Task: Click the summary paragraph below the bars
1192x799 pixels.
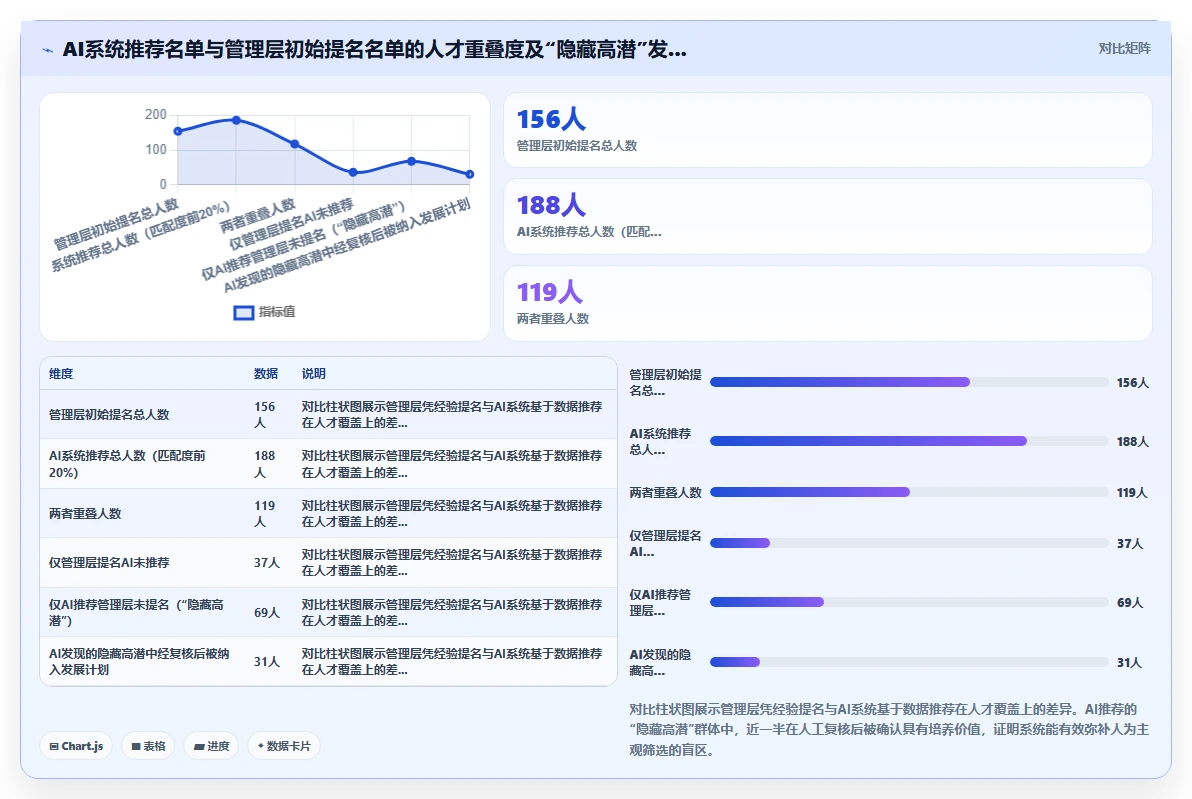Action: click(x=889, y=730)
